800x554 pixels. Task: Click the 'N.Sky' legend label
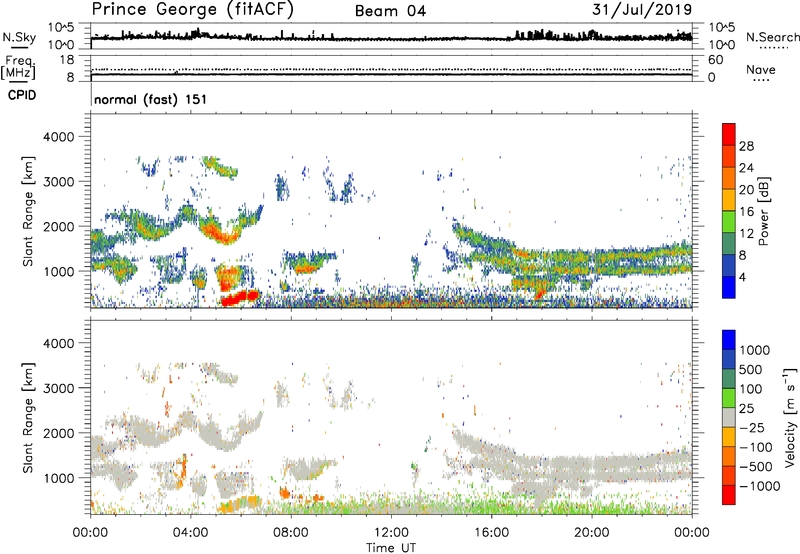[19, 37]
